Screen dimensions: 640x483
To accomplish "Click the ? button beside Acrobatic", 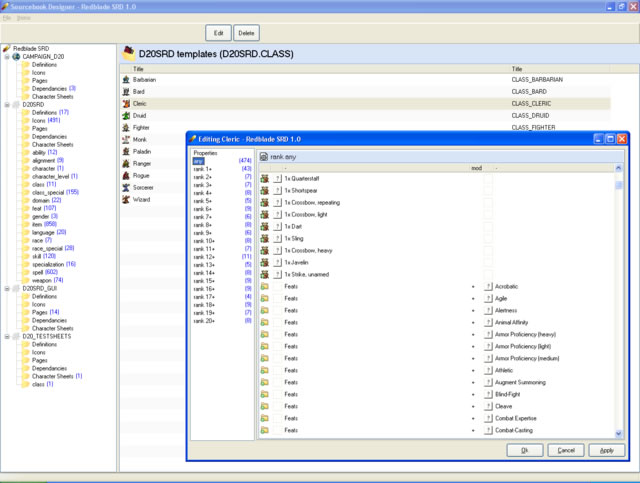I will (x=488, y=286).
